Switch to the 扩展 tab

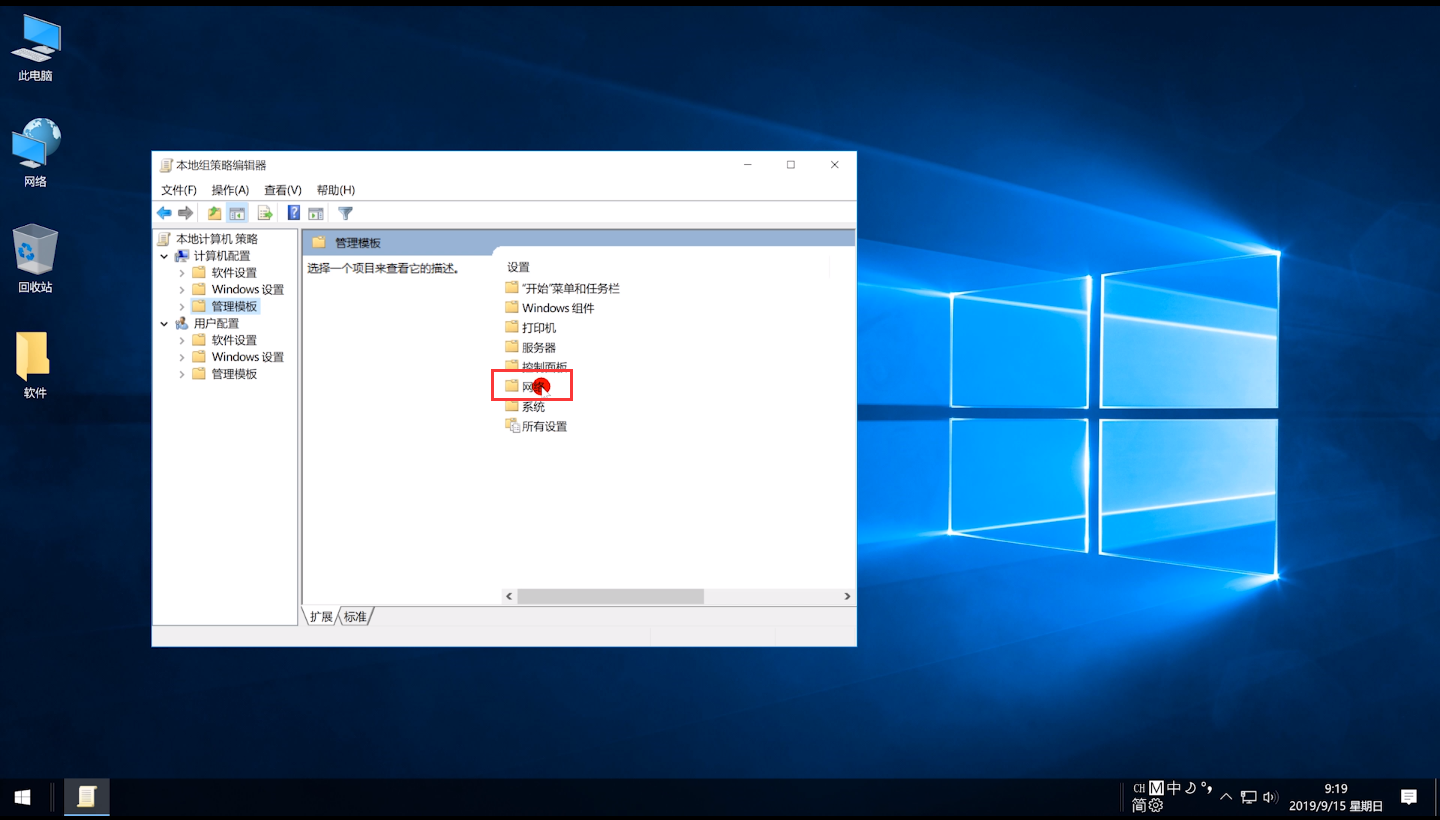click(x=321, y=616)
